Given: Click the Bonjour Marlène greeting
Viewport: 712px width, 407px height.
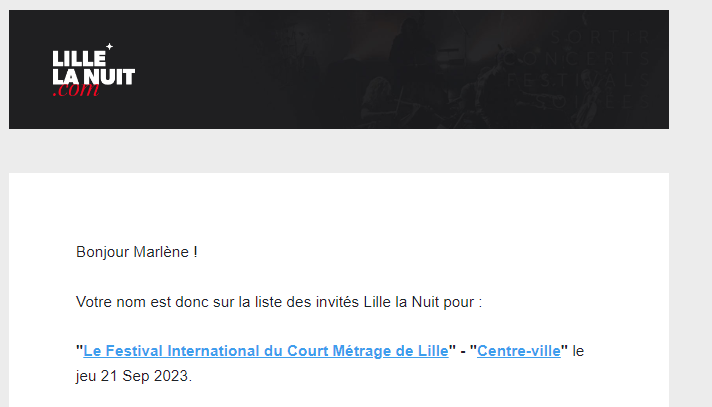Looking at the screenshot, I should click(137, 252).
